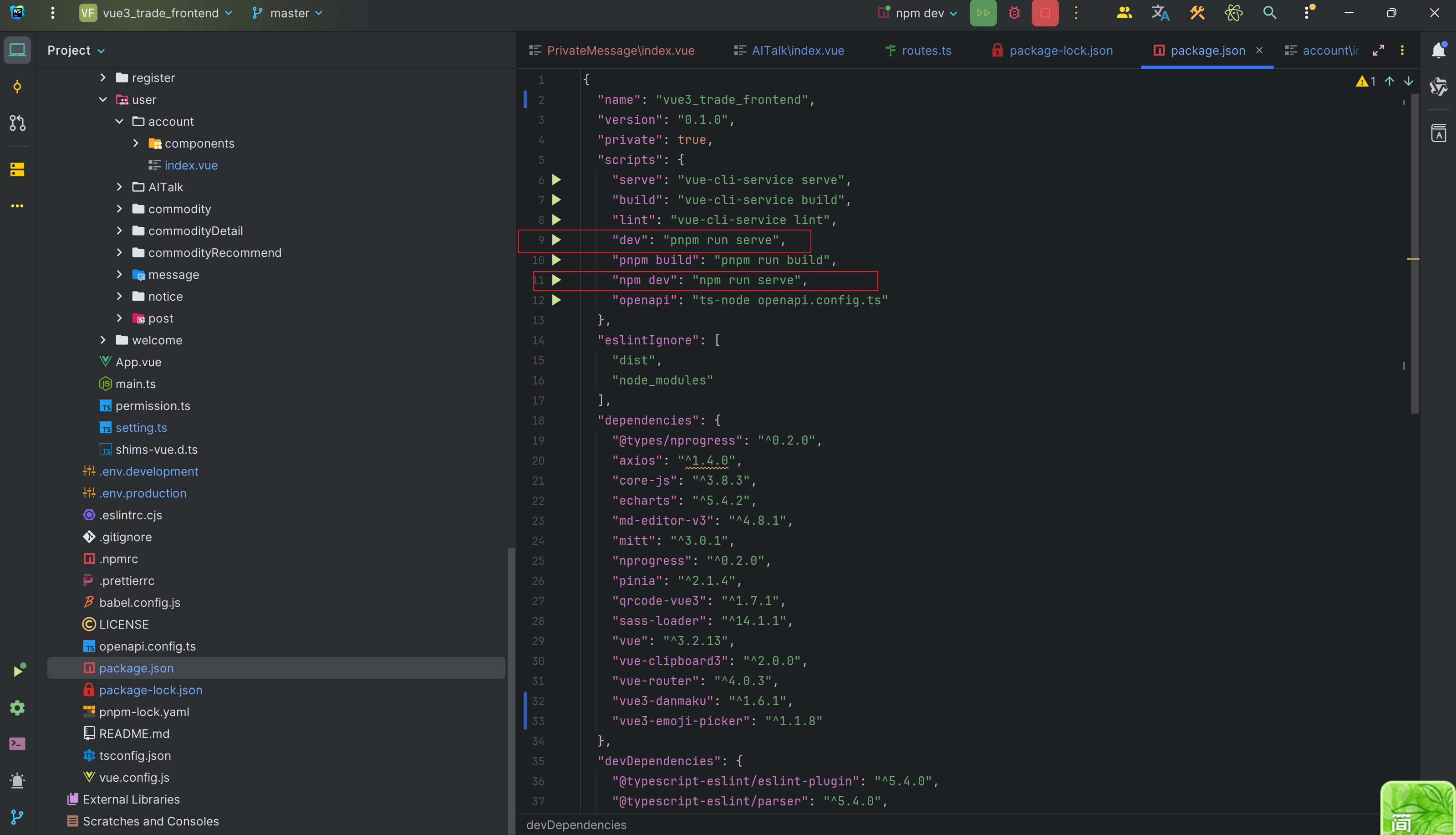
Task: Run the build script gutter arrow
Action: pyautogui.click(x=556, y=200)
